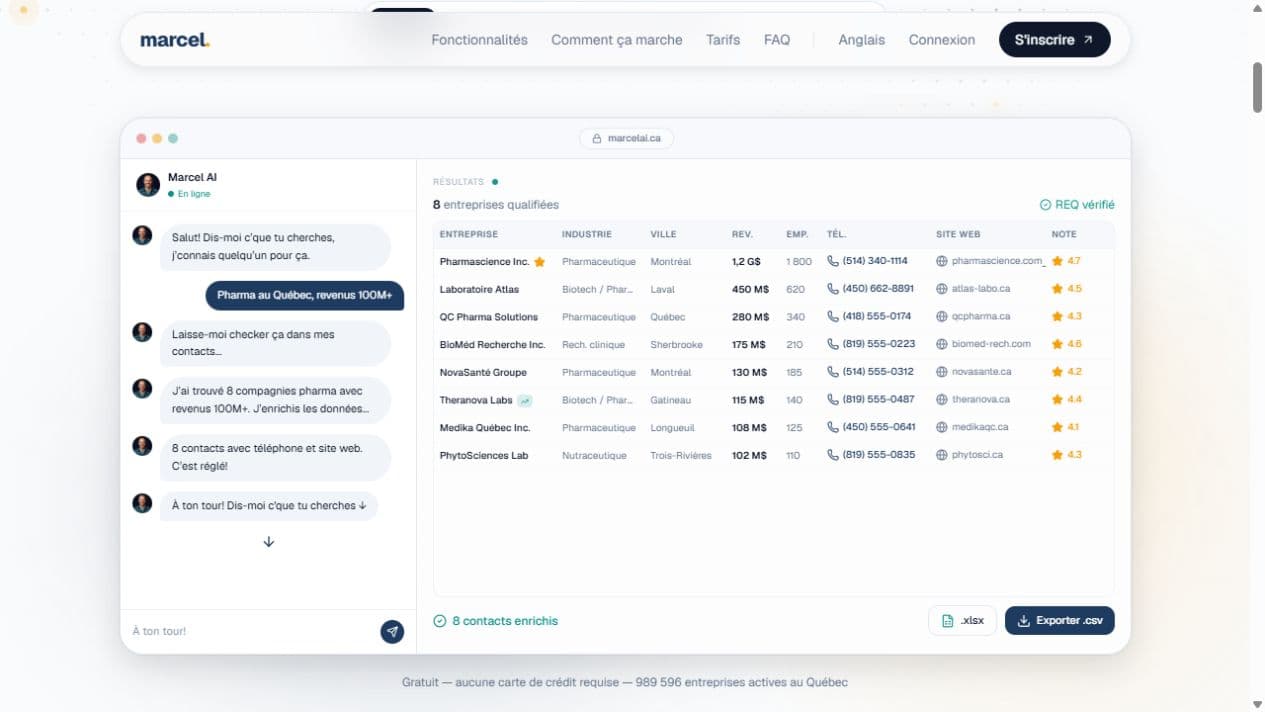Select the QC Pharma Solutions company name

(x=489, y=317)
